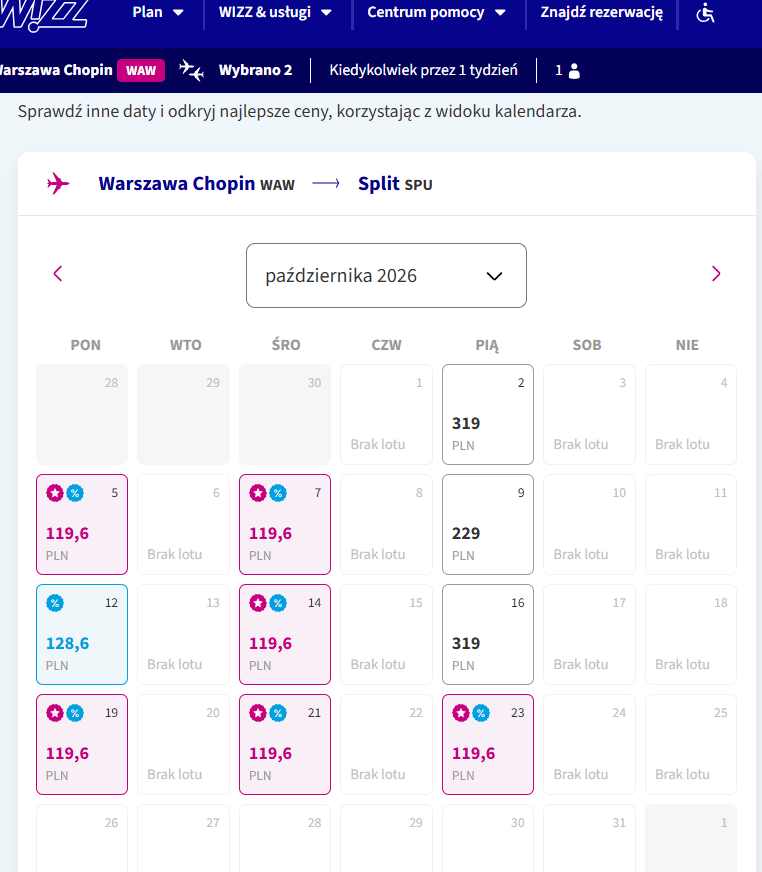Click the blue percent badge on day 7
Viewport: 762px width, 872px height.
pyautogui.click(x=278, y=493)
